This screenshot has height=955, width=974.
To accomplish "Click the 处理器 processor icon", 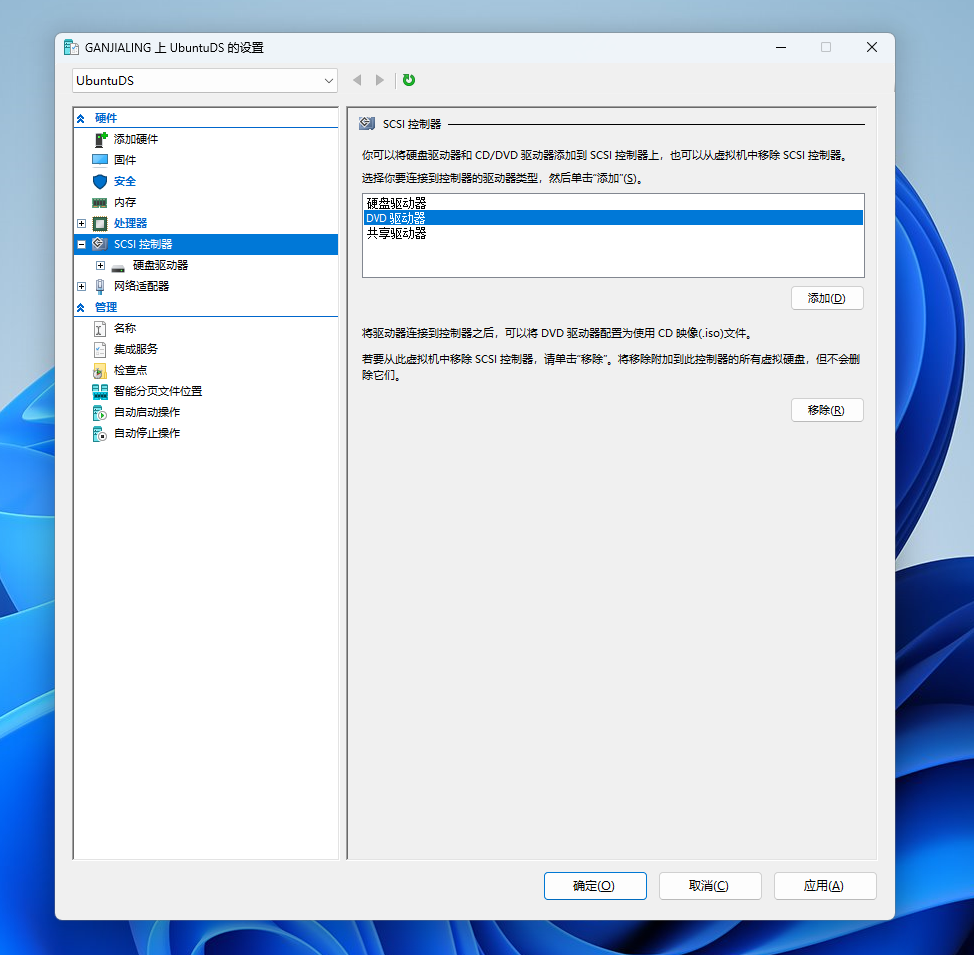I will [100, 224].
